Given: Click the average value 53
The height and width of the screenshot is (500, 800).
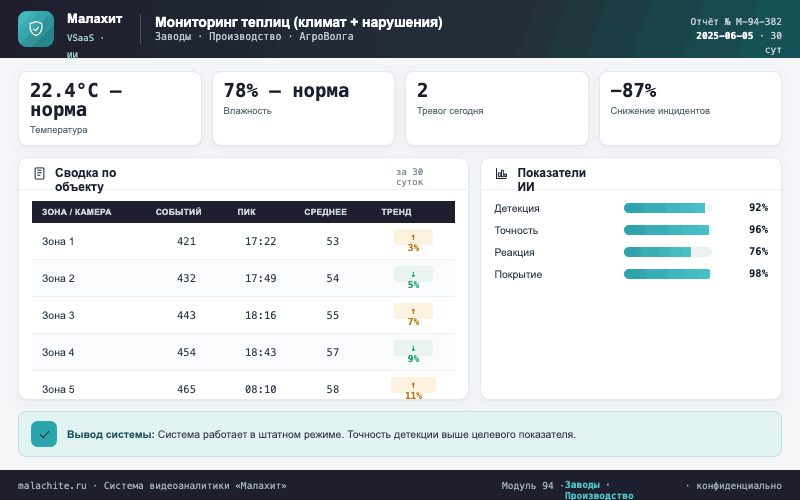Looking at the screenshot, I should click(333, 242).
